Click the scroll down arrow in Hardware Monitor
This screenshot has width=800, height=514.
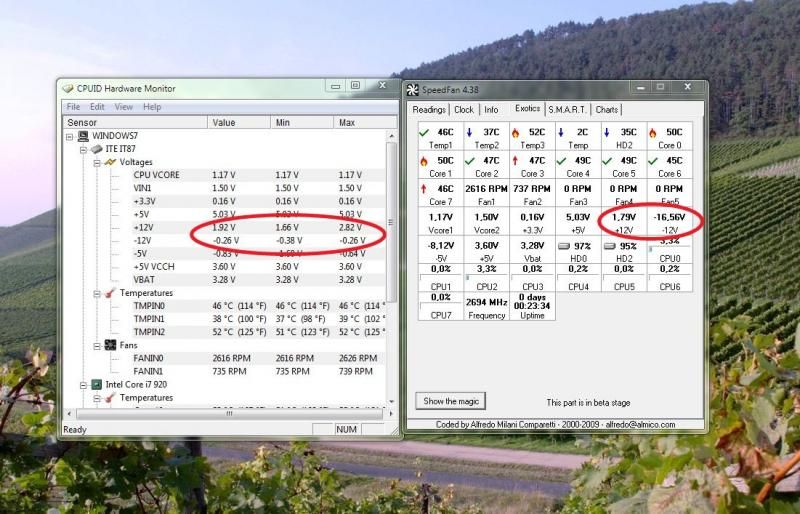pos(392,402)
